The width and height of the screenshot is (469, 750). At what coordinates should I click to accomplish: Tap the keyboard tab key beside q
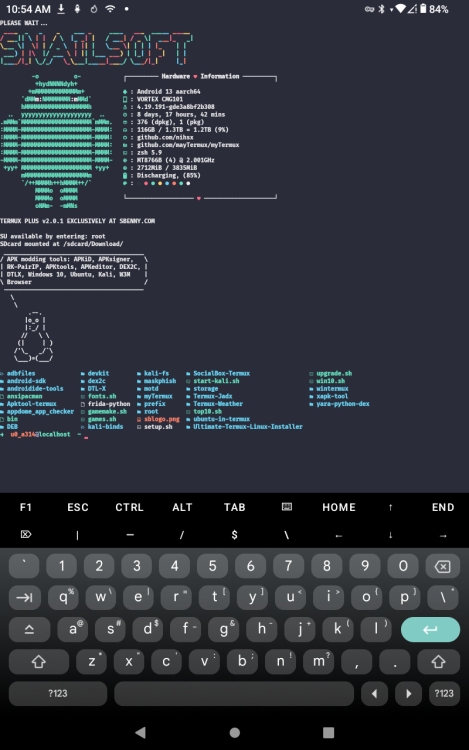pos(24,597)
